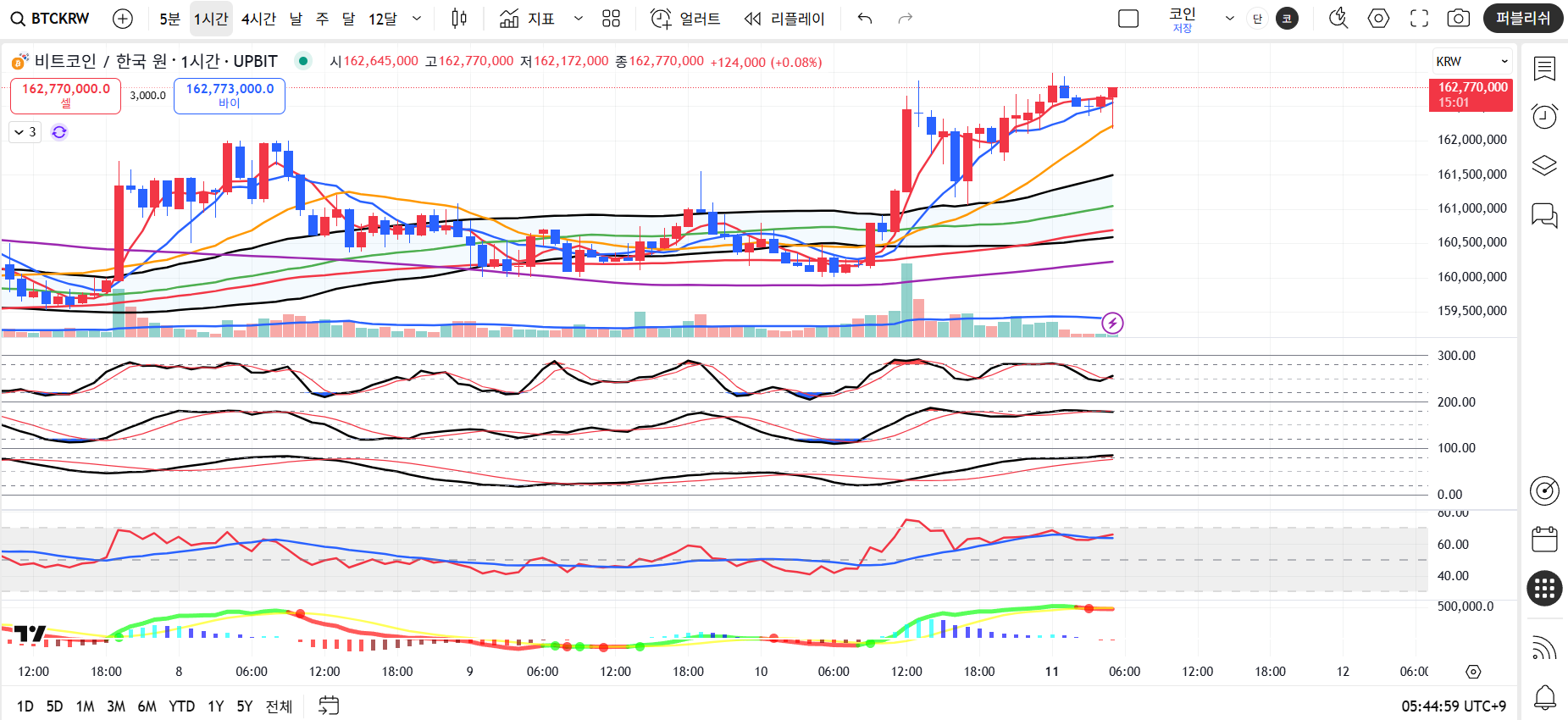The height and width of the screenshot is (720, 1568).
Task: Select the 달 (monthly) timeframe
Action: (x=349, y=19)
